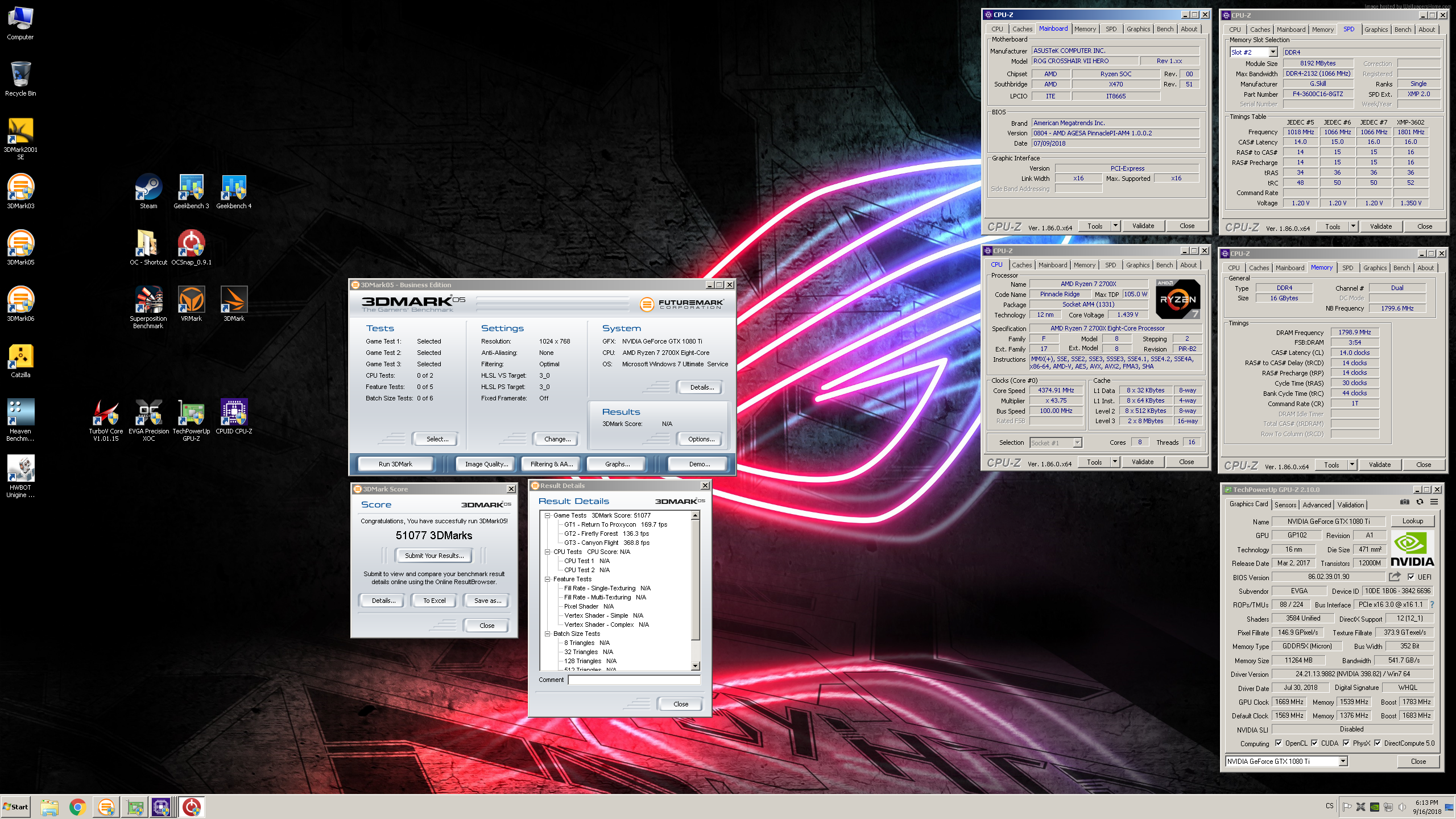The width and height of the screenshot is (1456, 819).
Task: Open the Superposition Benchmark desktop icon
Action: click(148, 308)
